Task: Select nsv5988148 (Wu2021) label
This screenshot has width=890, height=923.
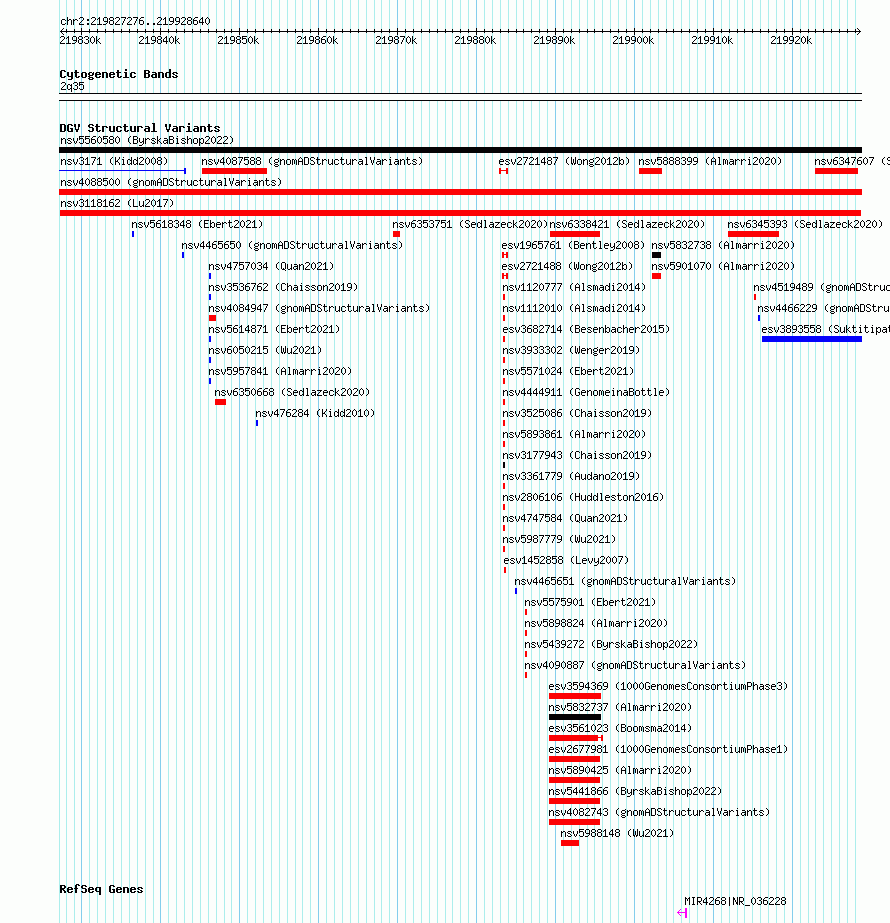Action: (x=617, y=833)
